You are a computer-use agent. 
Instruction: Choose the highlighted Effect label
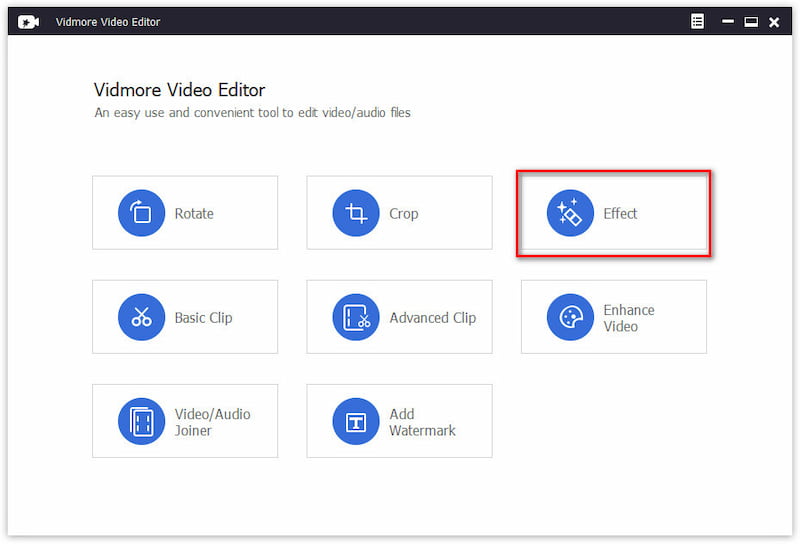620,213
